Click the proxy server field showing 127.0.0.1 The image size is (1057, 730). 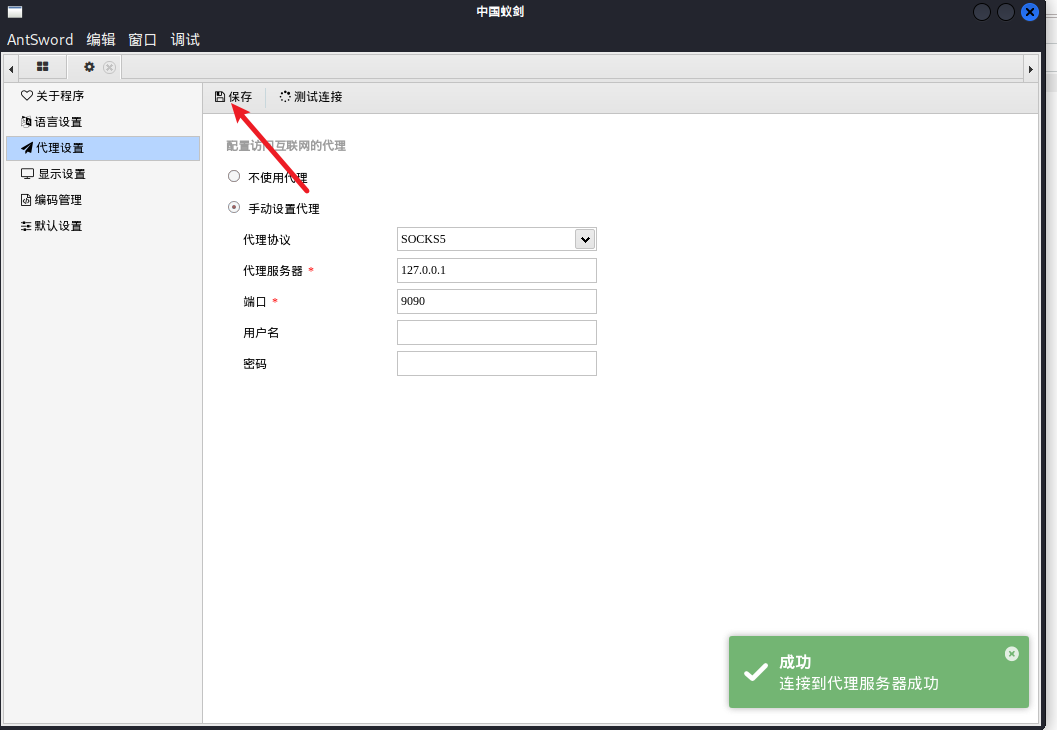pos(496,270)
